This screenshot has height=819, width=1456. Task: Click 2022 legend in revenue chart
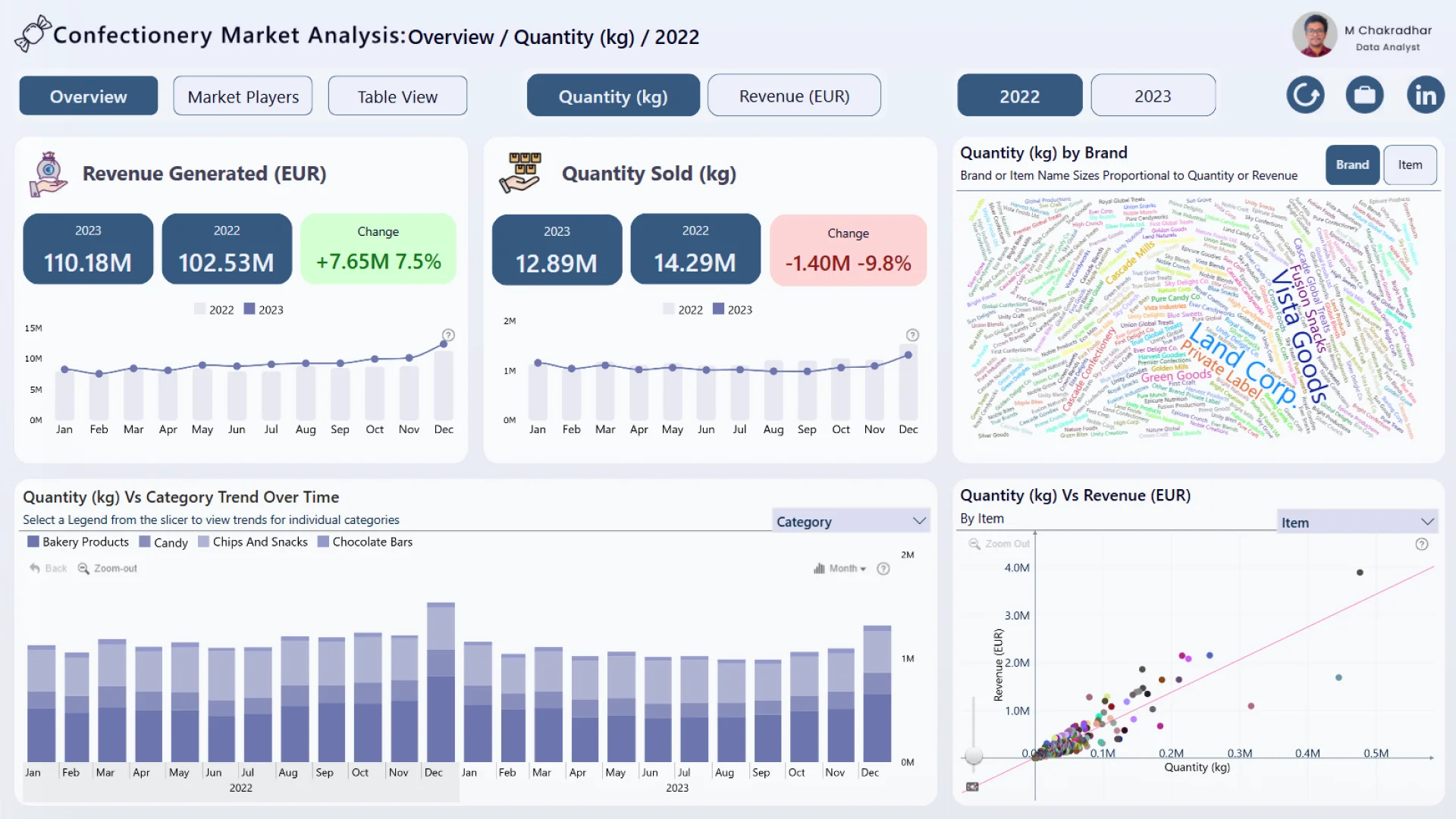[x=214, y=309]
